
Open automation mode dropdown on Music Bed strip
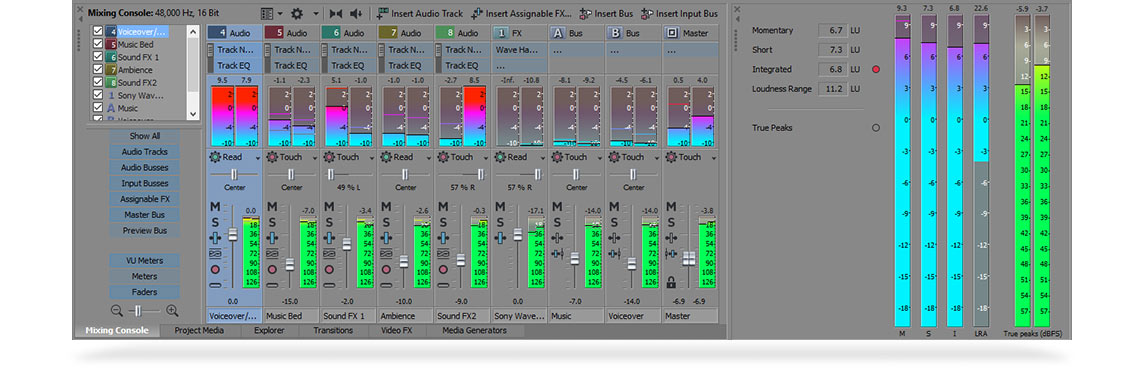point(315,157)
